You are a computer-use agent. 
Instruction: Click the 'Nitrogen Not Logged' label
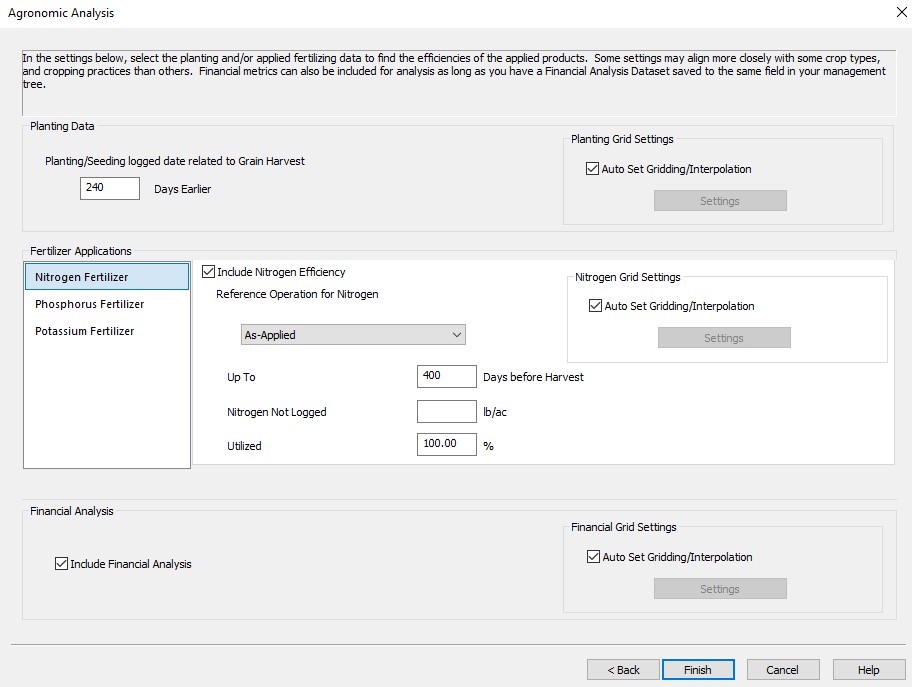(x=277, y=412)
